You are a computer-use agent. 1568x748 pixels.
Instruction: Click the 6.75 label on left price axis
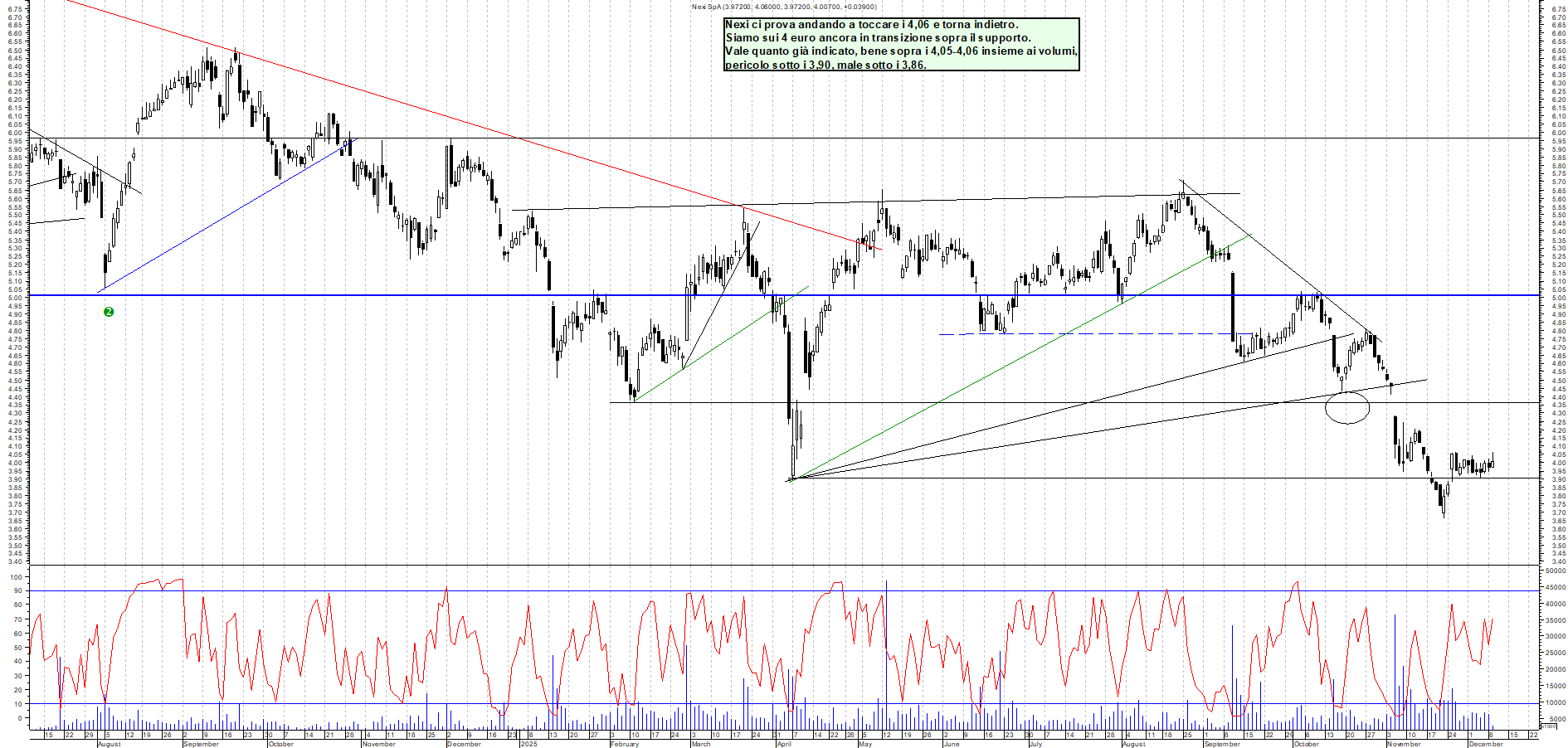pos(14,9)
